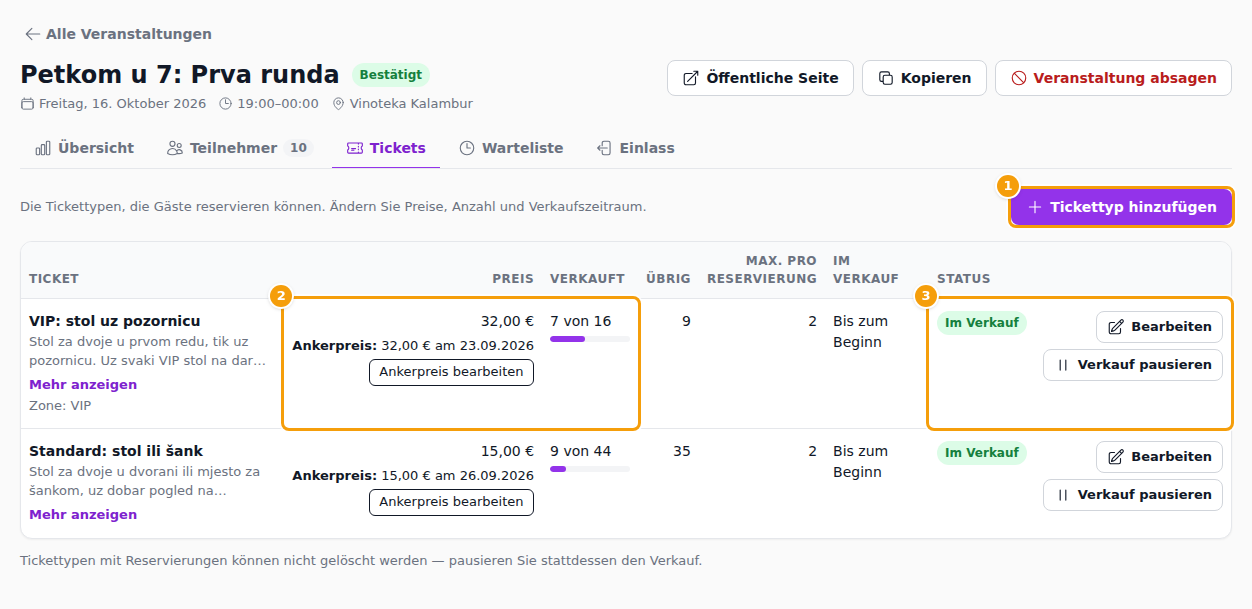Click the text 9 von 44
The height and width of the screenshot is (609, 1252).
[x=580, y=451]
